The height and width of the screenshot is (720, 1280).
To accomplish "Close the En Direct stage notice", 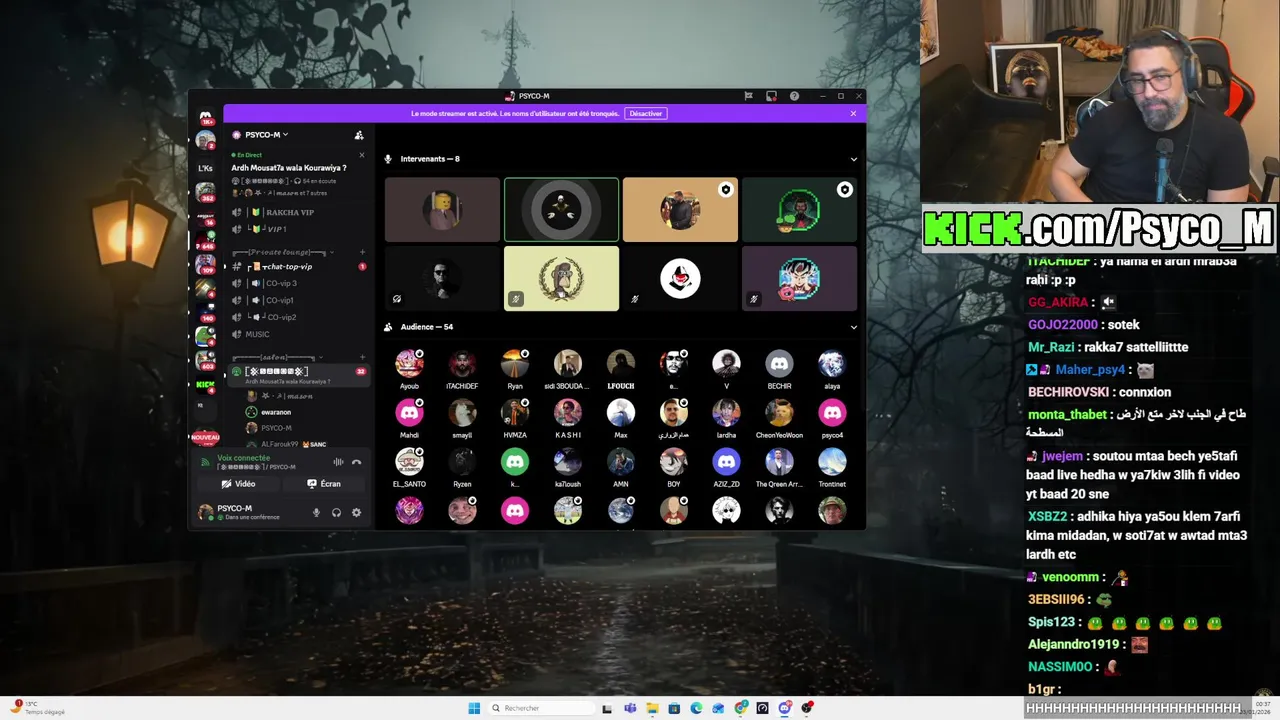I will point(362,155).
